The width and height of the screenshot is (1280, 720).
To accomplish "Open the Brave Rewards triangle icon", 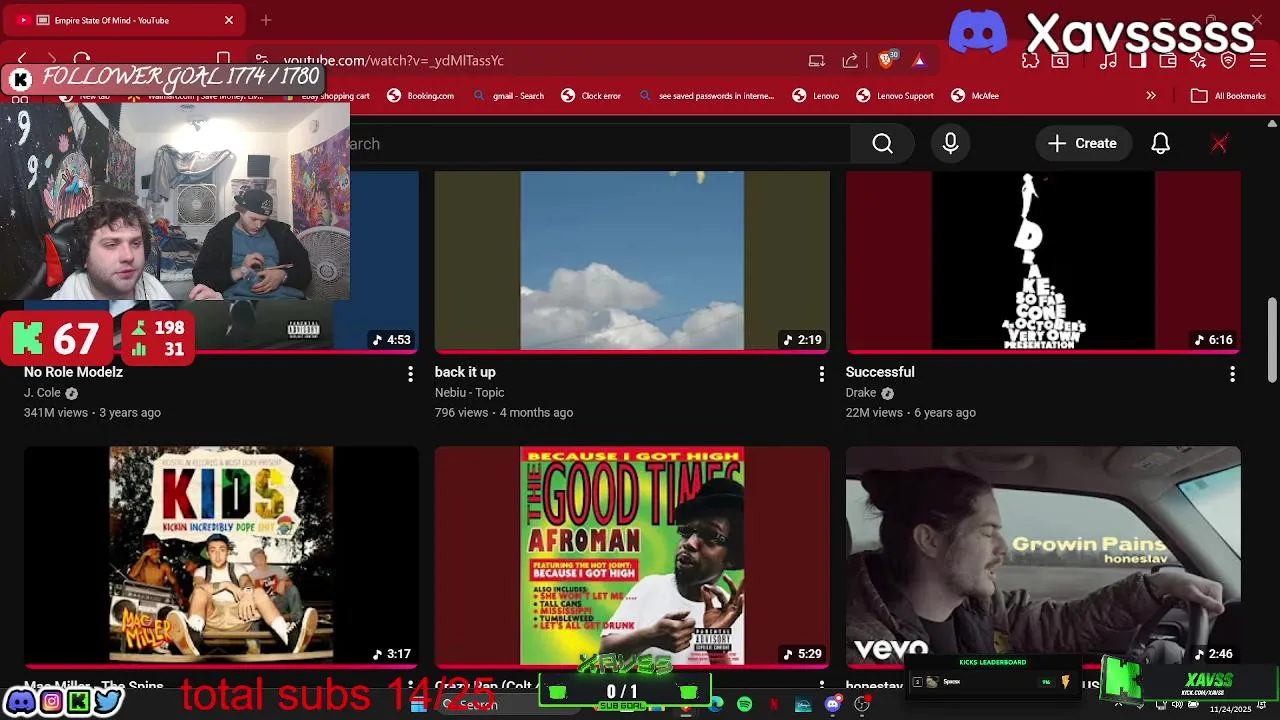I will tap(919, 60).
